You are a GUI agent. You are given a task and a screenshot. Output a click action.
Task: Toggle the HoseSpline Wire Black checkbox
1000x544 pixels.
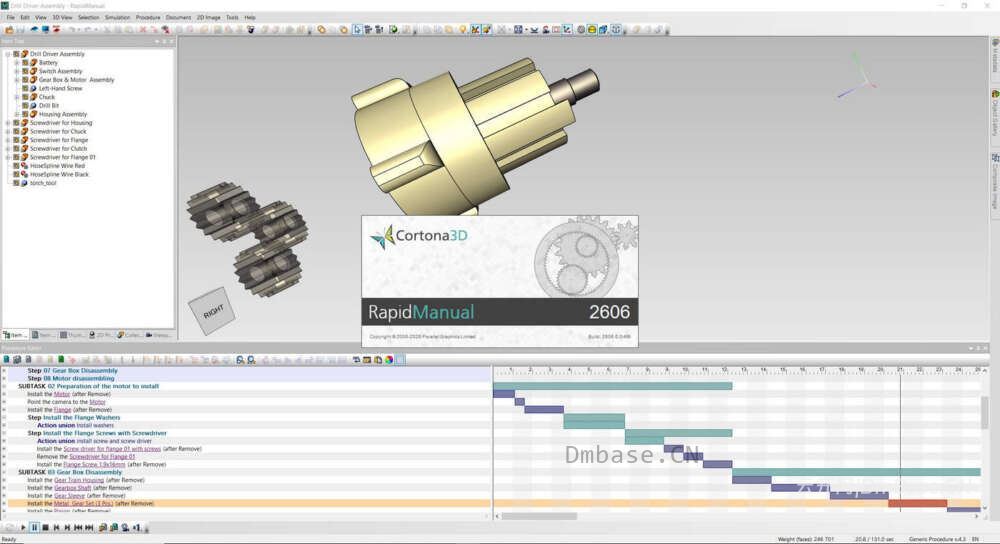click(x=16, y=174)
